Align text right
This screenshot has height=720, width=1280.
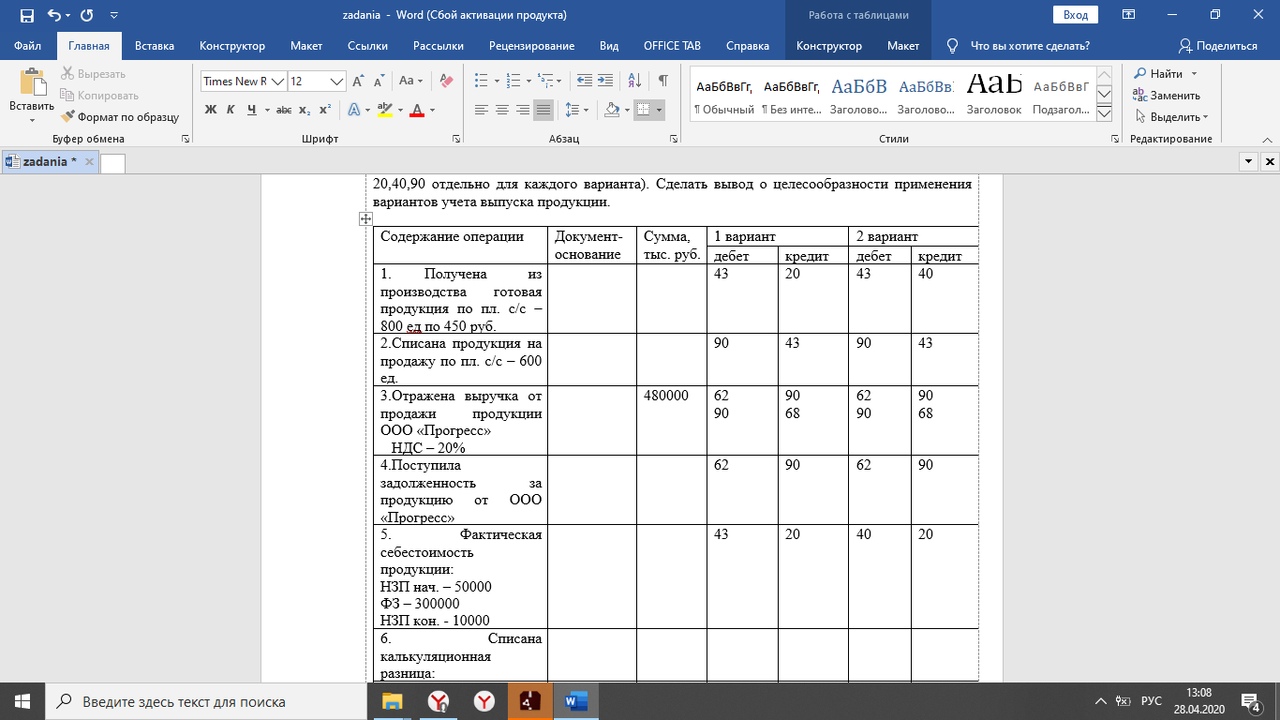pos(522,110)
